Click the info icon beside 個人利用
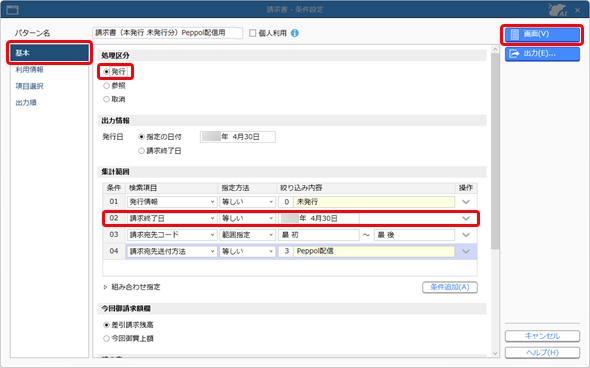Viewport: 590px width, 368px height. pyautogui.click(x=295, y=33)
